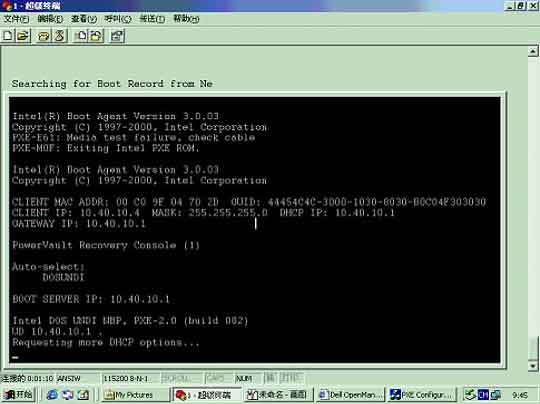This screenshot has height=404, width=540.
Task: Click 'Searching for Boot Record' text
Action: tap(112, 84)
